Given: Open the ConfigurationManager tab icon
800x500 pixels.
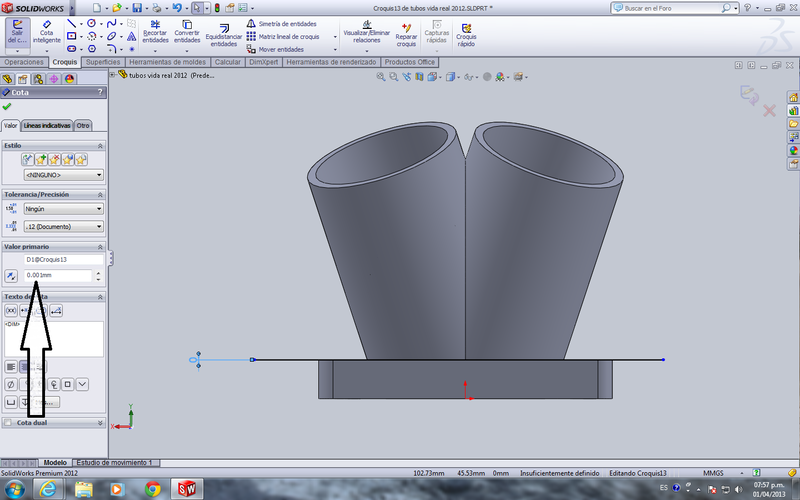Looking at the screenshot, I should tap(38, 79).
